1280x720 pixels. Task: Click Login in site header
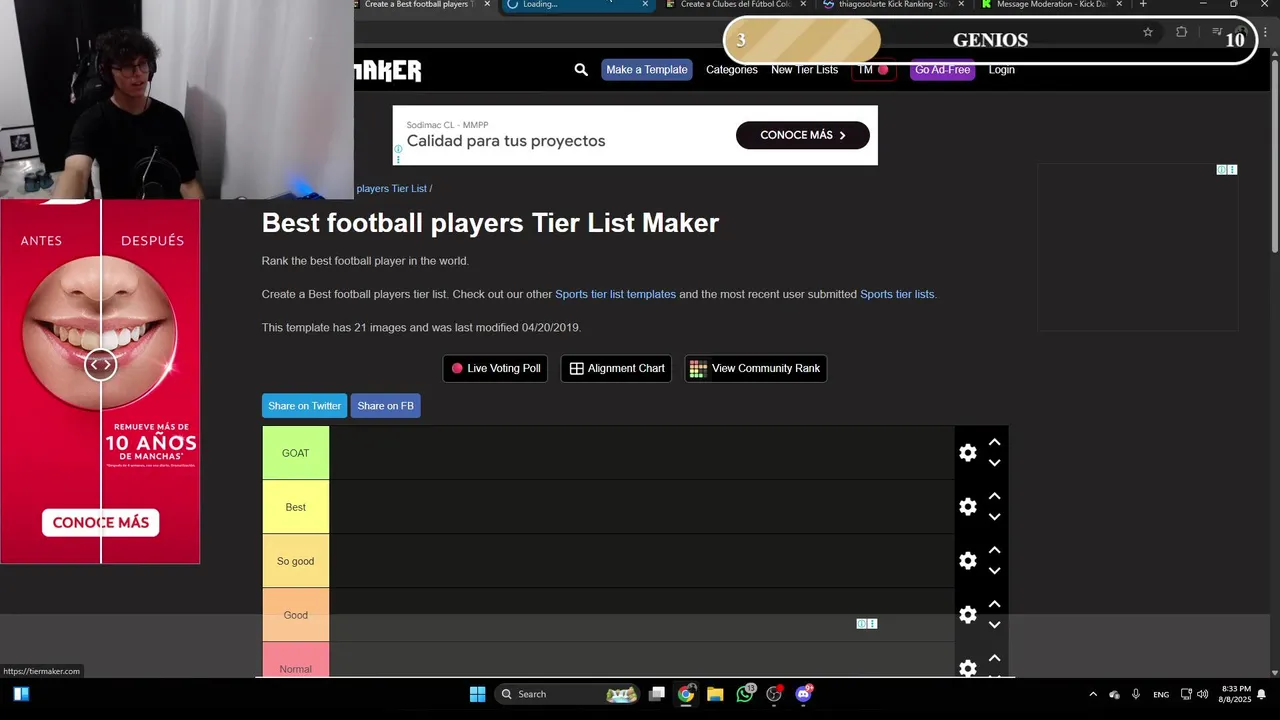tap(1001, 70)
